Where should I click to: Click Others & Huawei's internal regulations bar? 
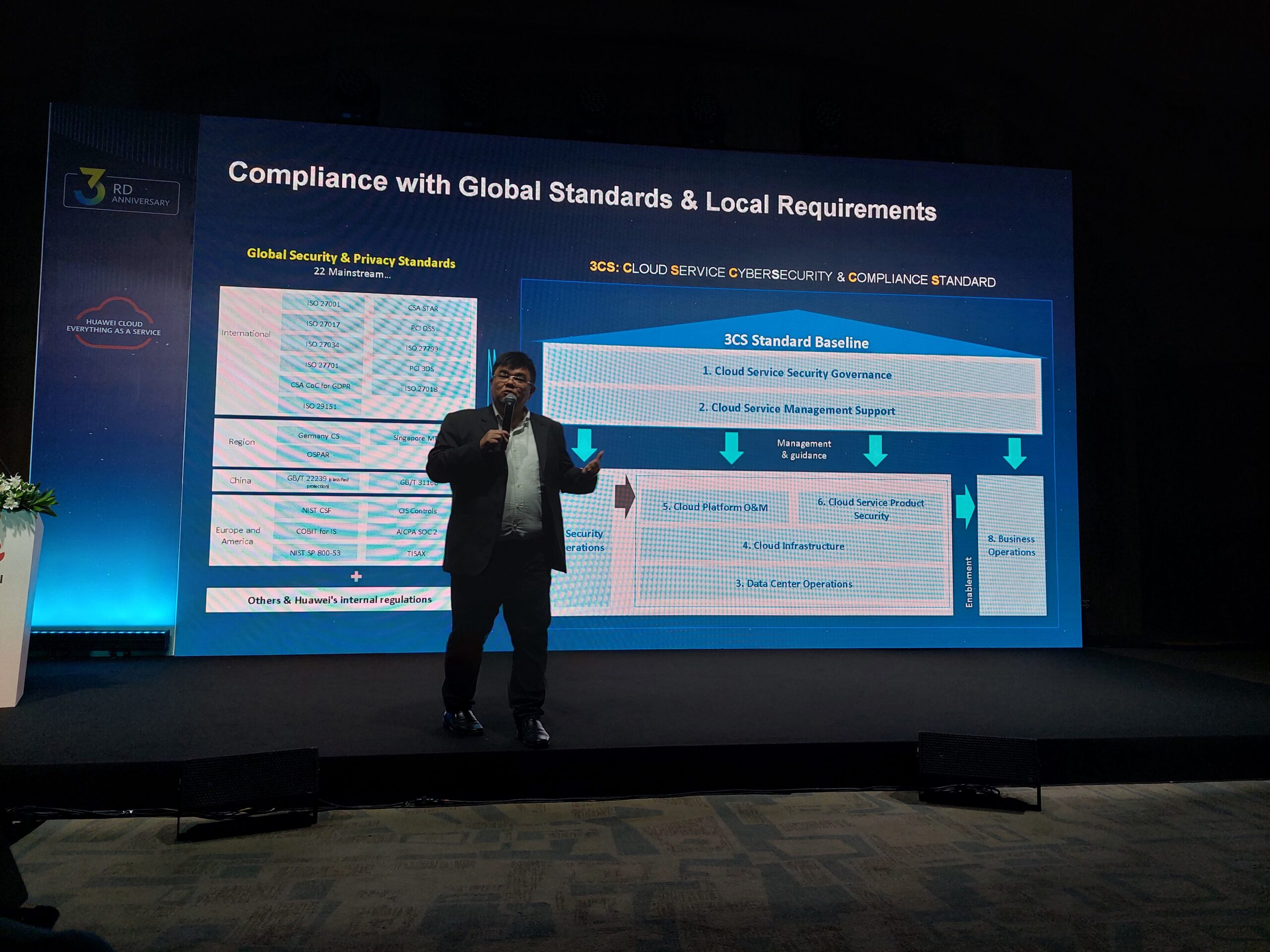tap(339, 600)
